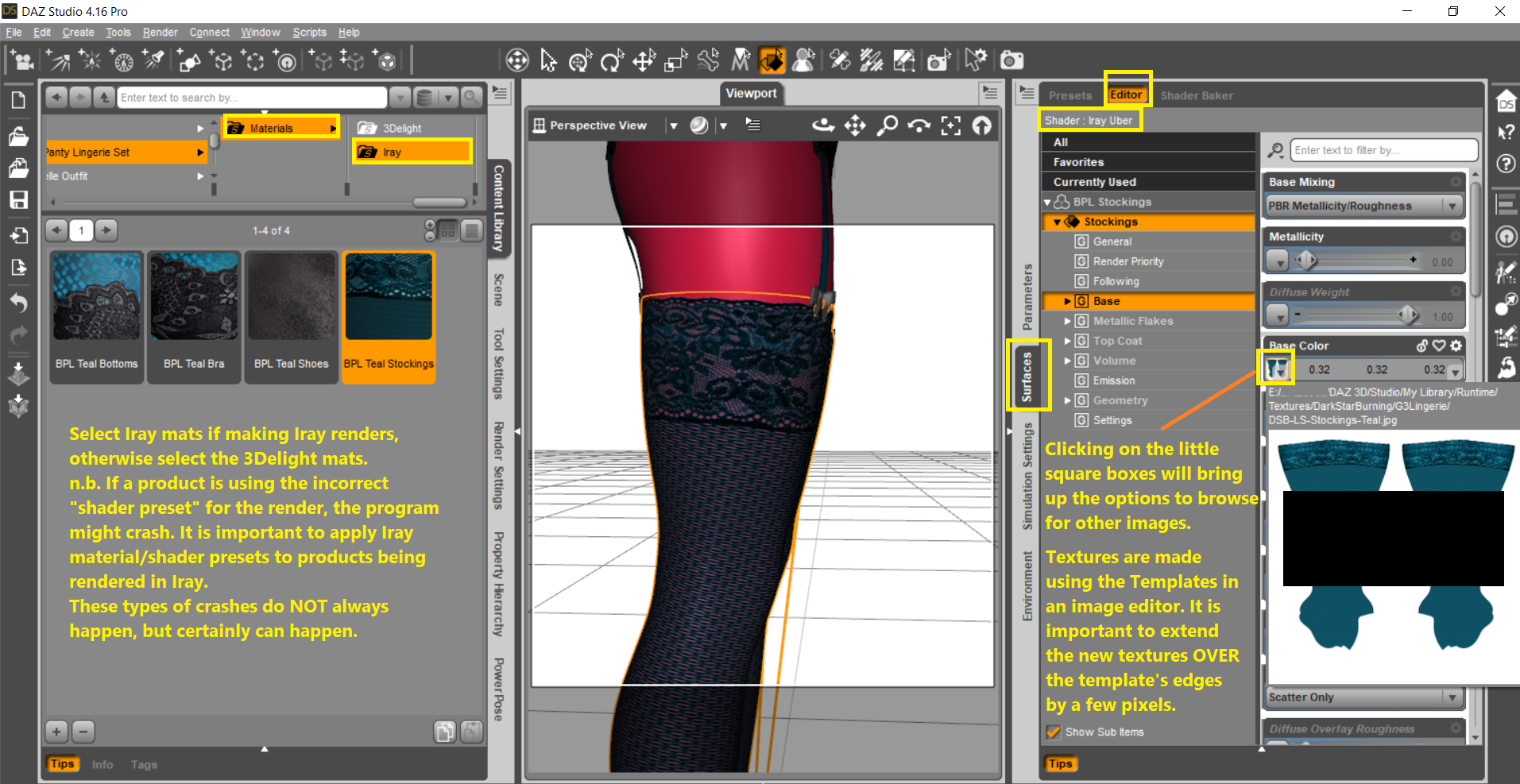Select the Region Navigator tool

click(x=803, y=60)
